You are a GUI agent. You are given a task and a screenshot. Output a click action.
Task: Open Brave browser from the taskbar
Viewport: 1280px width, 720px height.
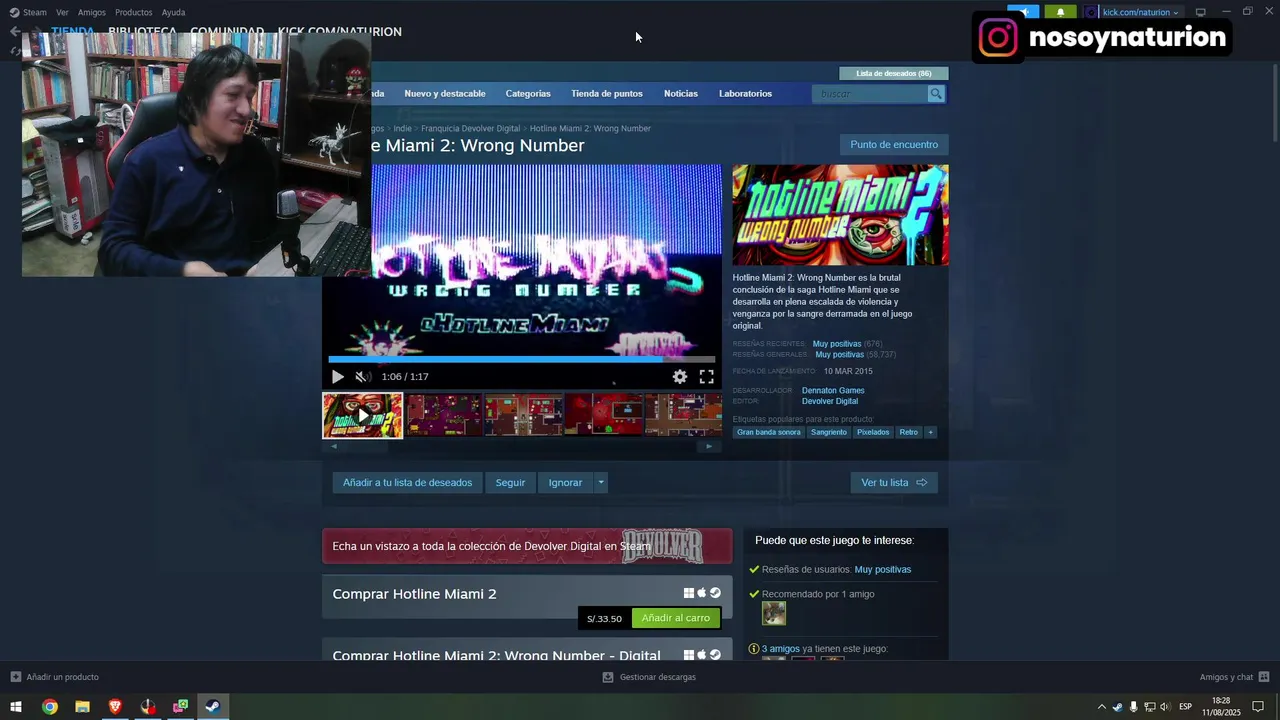(x=115, y=707)
